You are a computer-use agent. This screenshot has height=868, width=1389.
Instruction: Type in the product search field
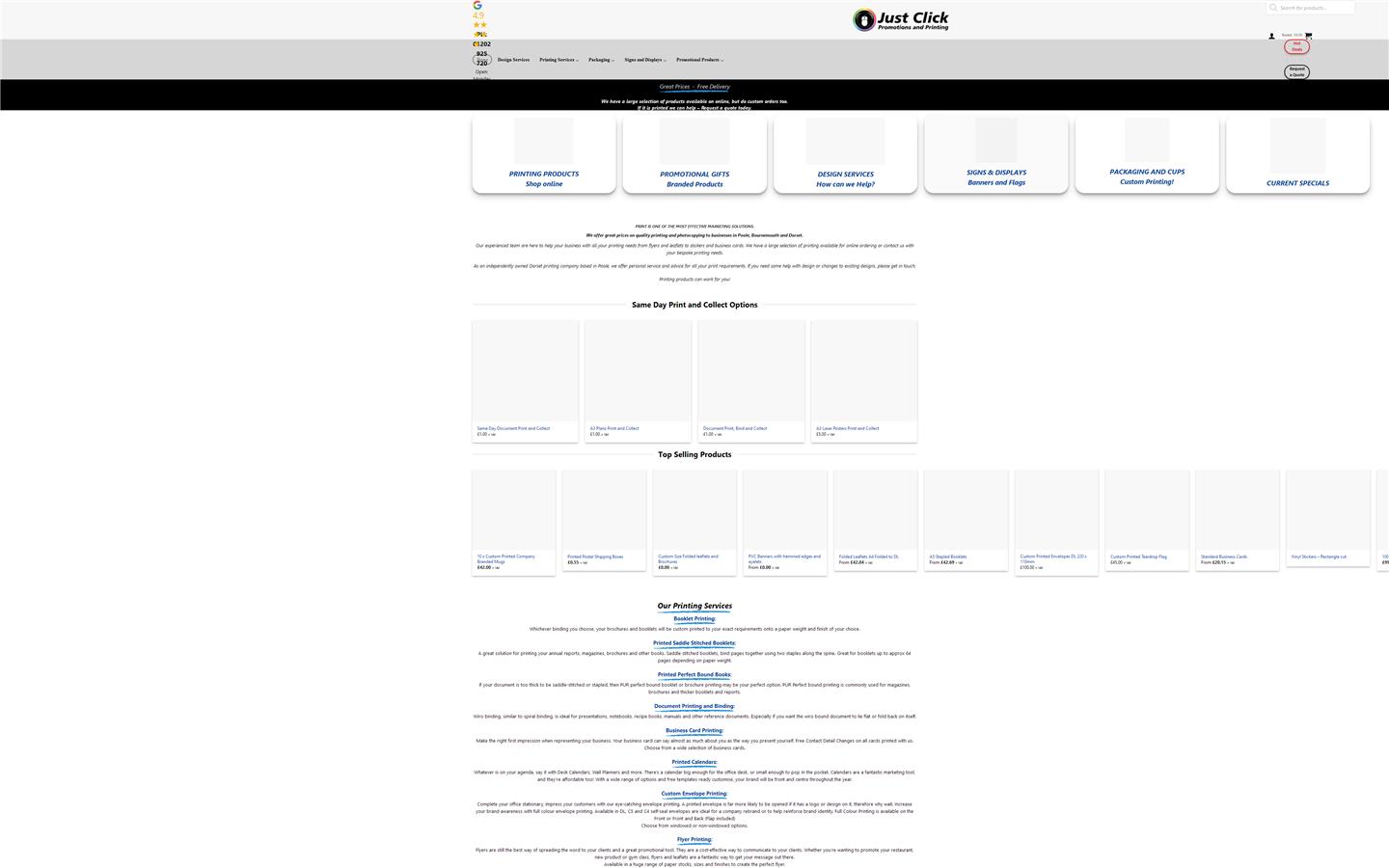click(1316, 8)
